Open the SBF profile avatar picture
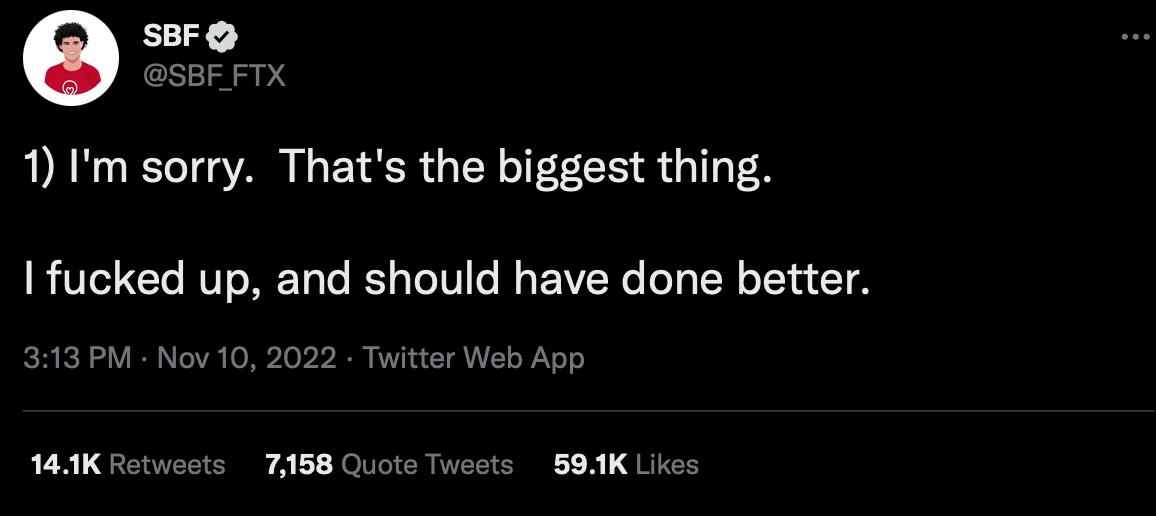1156x516 pixels. pos(64,62)
